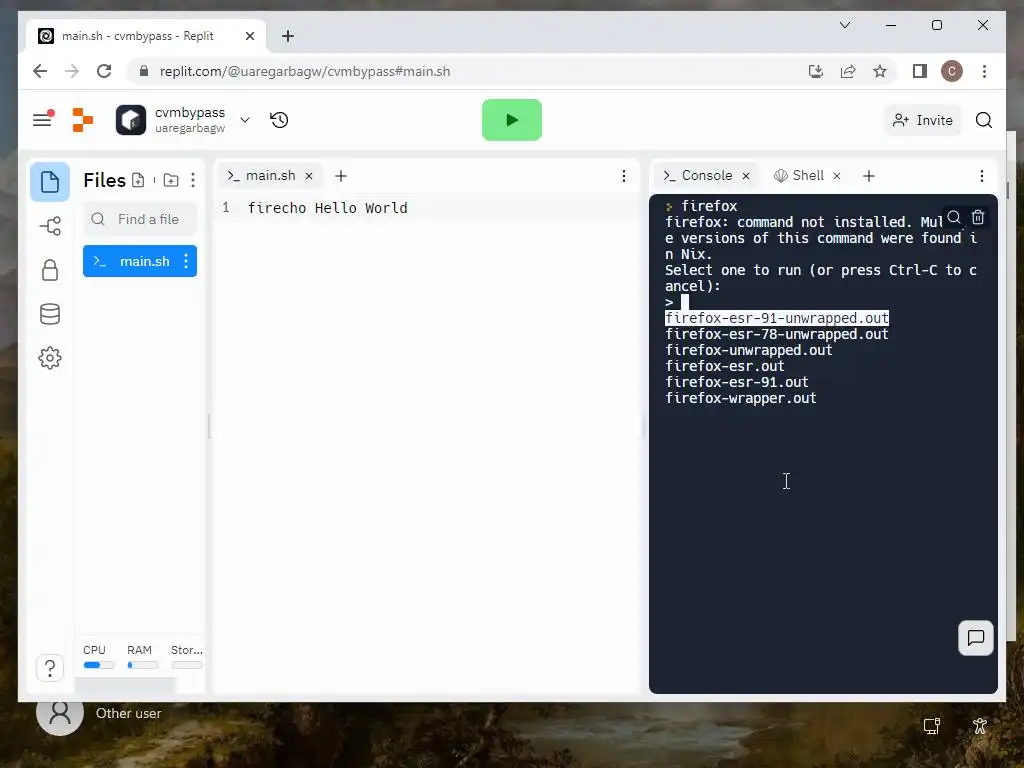The image size is (1024, 768).
Task: Click the Storage usage bar
Action: point(187,665)
